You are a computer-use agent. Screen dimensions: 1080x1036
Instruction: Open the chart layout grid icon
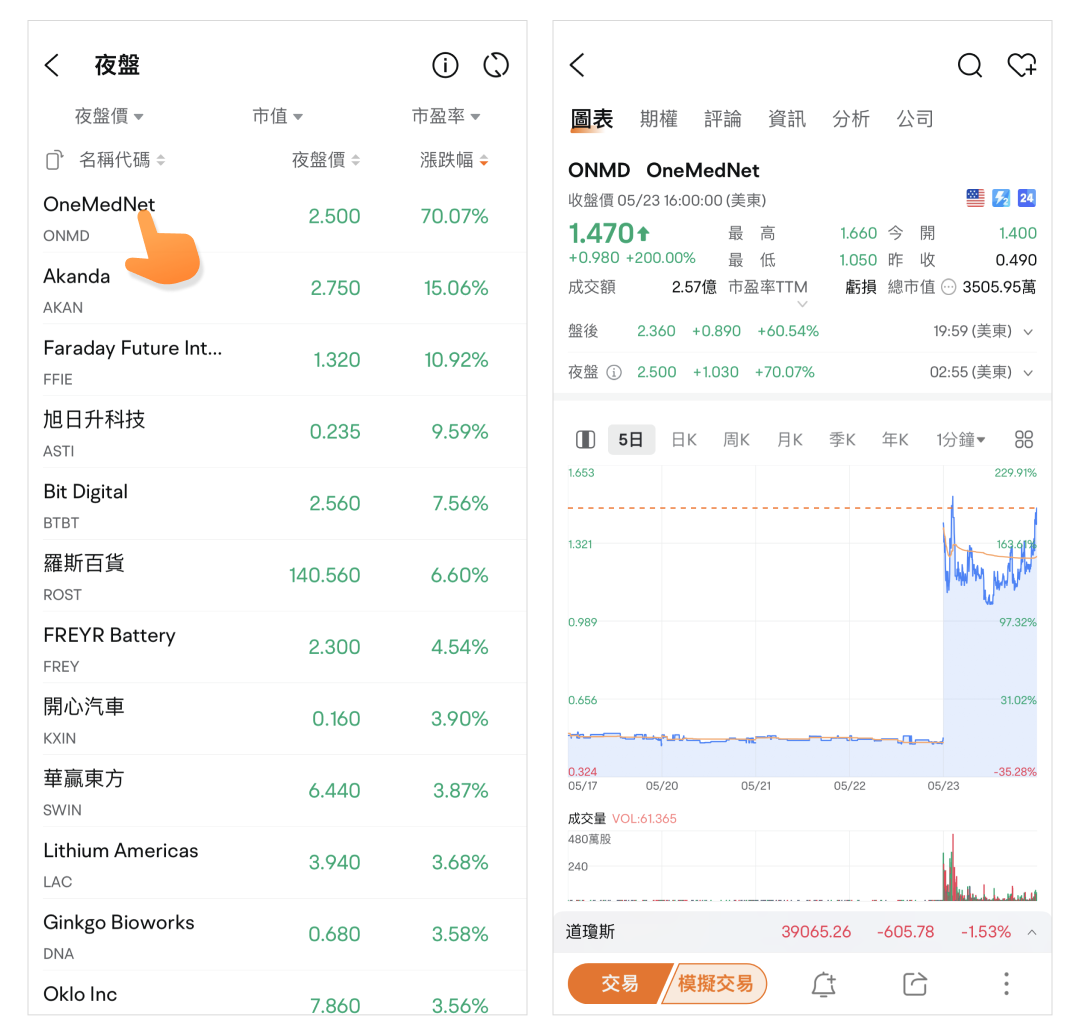(1023, 440)
